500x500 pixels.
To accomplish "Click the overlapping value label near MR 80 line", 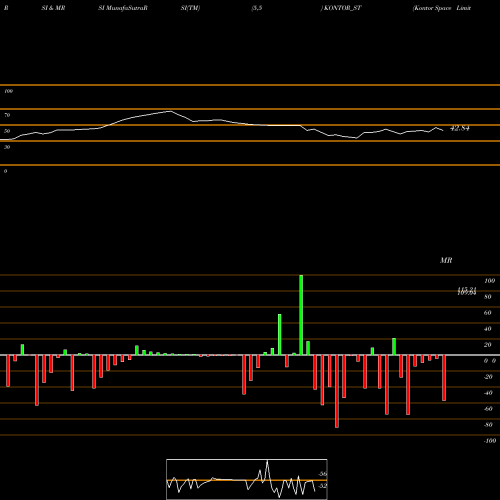I will click(x=467, y=291).
